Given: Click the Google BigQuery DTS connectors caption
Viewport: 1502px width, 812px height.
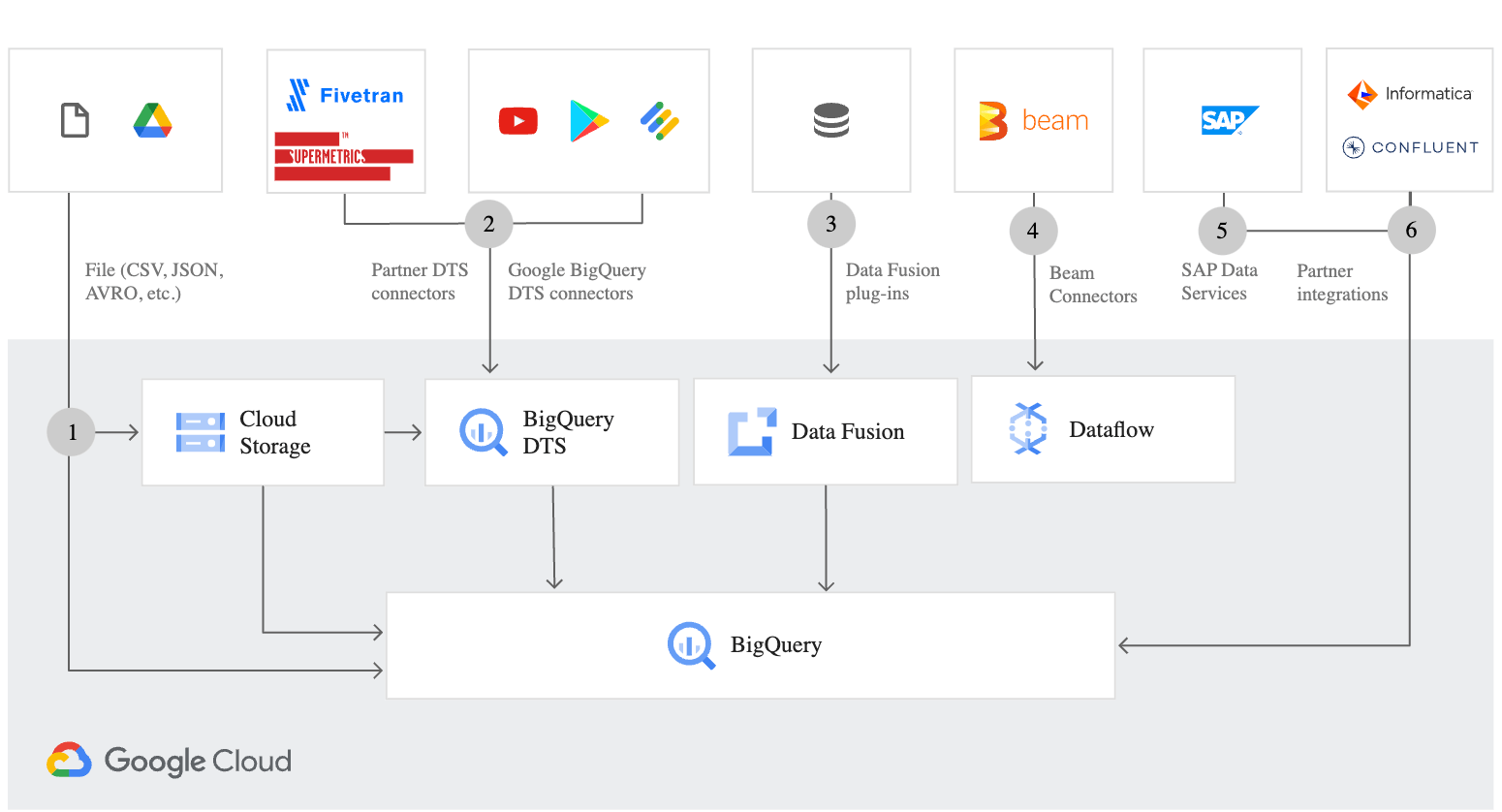Looking at the screenshot, I should [x=577, y=281].
